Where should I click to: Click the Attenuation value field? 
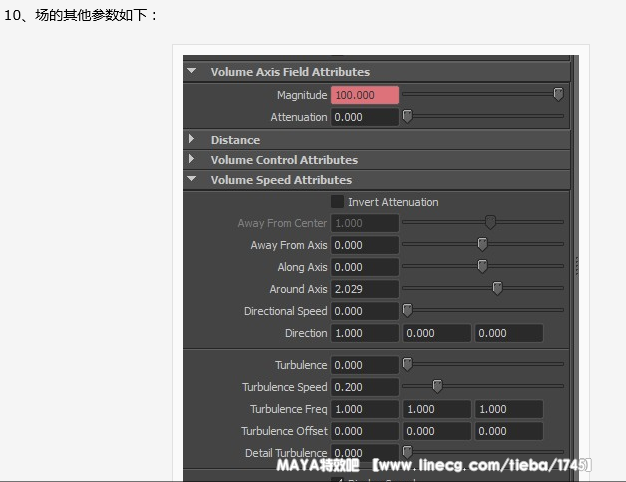[365, 117]
